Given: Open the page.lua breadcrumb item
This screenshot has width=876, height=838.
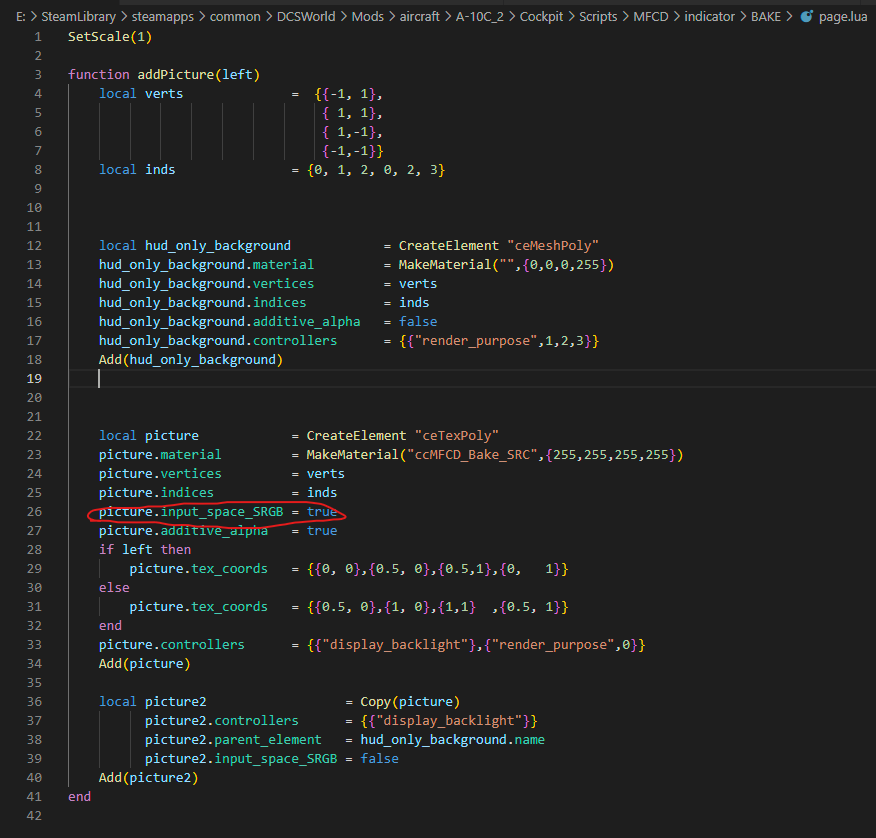Looking at the screenshot, I should point(842,17).
